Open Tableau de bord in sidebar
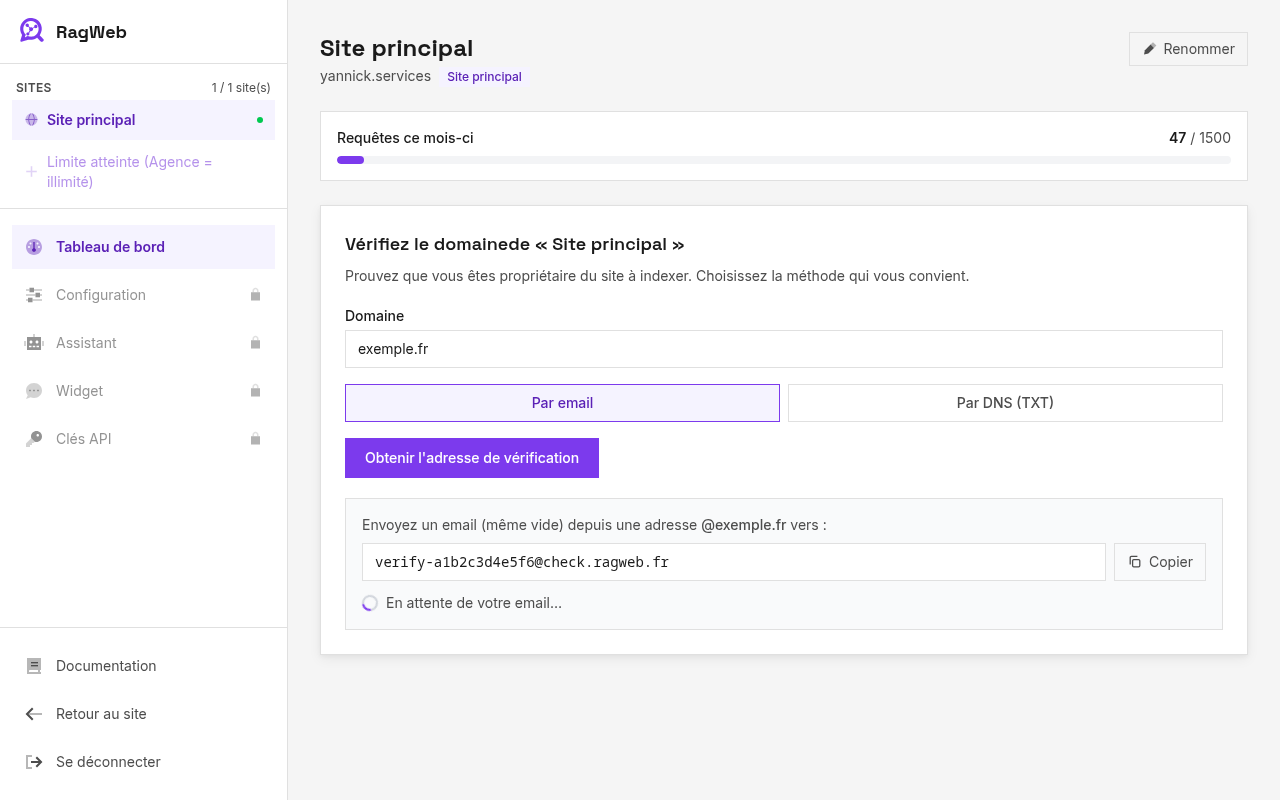Viewport: 1280px width, 800px height. point(143,247)
